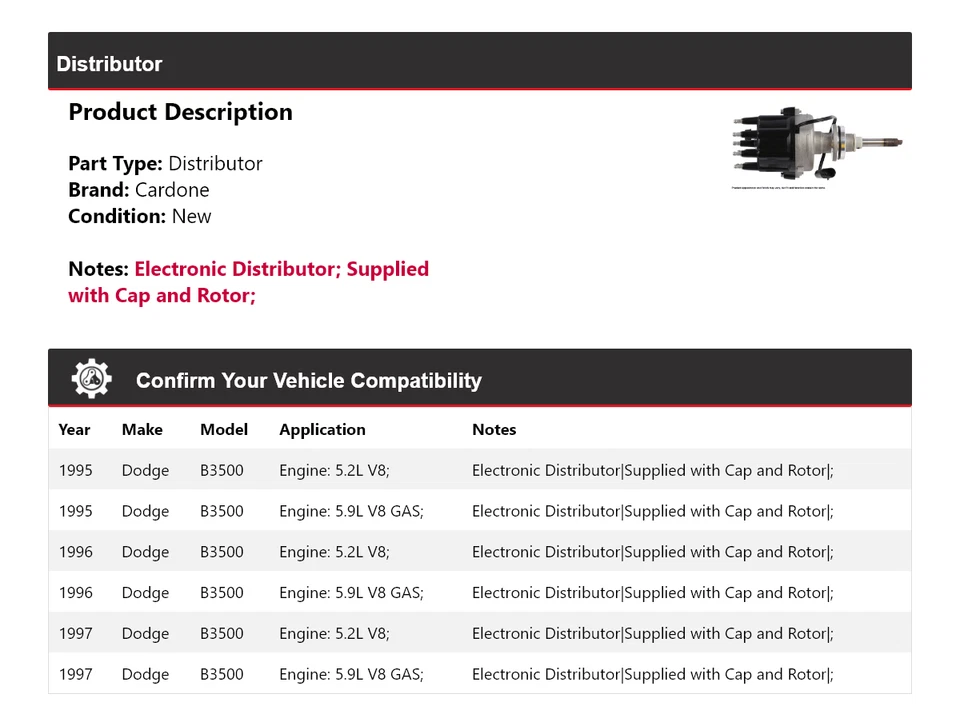Click the Condition: New line
960x726 pixels.
click(140, 216)
